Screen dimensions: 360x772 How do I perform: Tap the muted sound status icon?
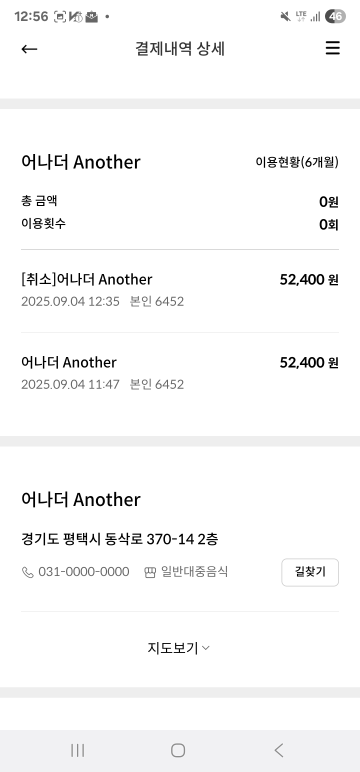pyautogui.click(x=285, y=16)
